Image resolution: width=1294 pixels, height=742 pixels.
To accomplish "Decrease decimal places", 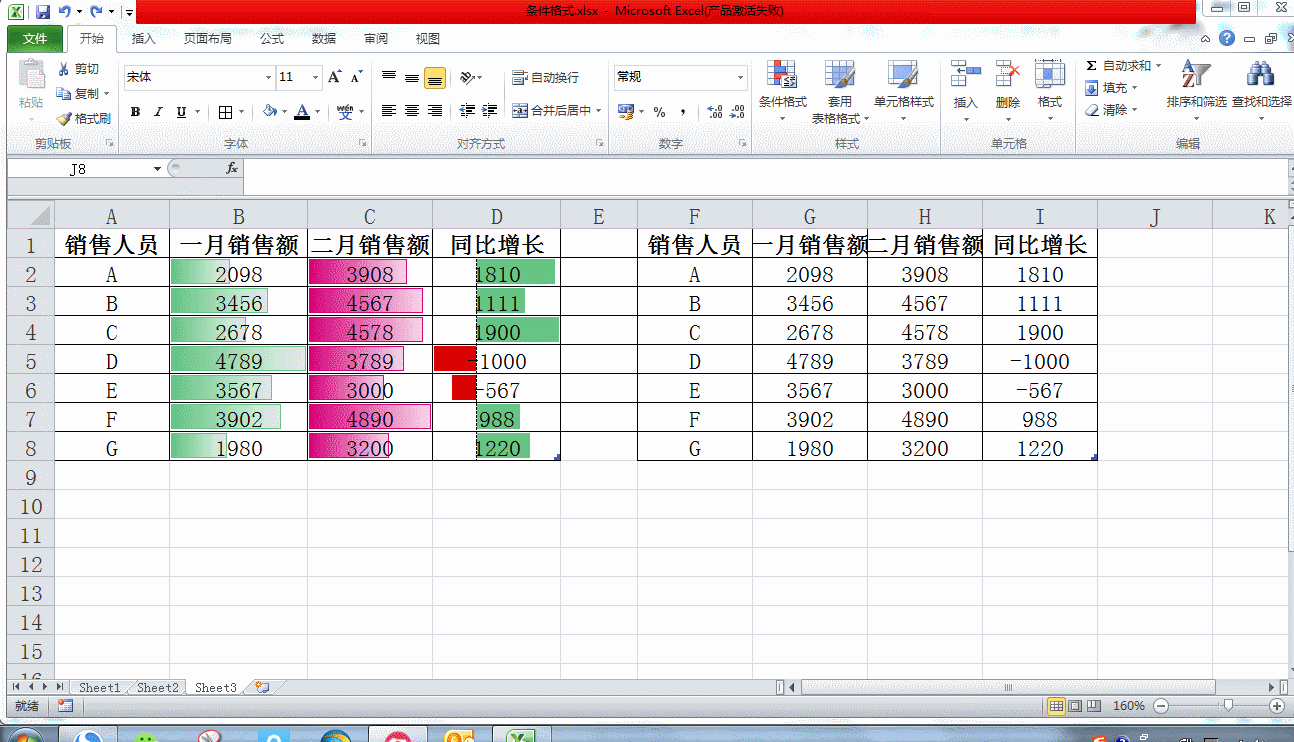I will (x=738, y=112).
